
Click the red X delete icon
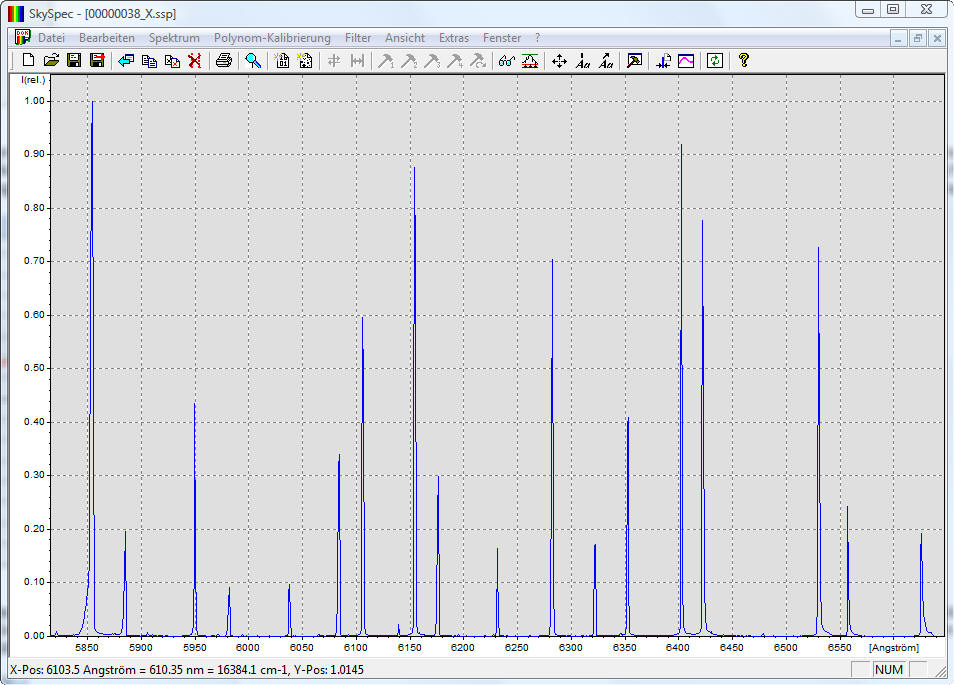tap(195, 60)
